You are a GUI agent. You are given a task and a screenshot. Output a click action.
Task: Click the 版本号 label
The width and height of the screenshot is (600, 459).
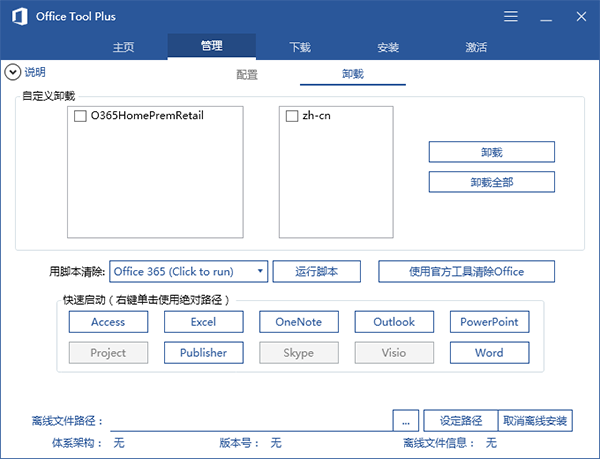pyautogui.click(x=239, y=443)
